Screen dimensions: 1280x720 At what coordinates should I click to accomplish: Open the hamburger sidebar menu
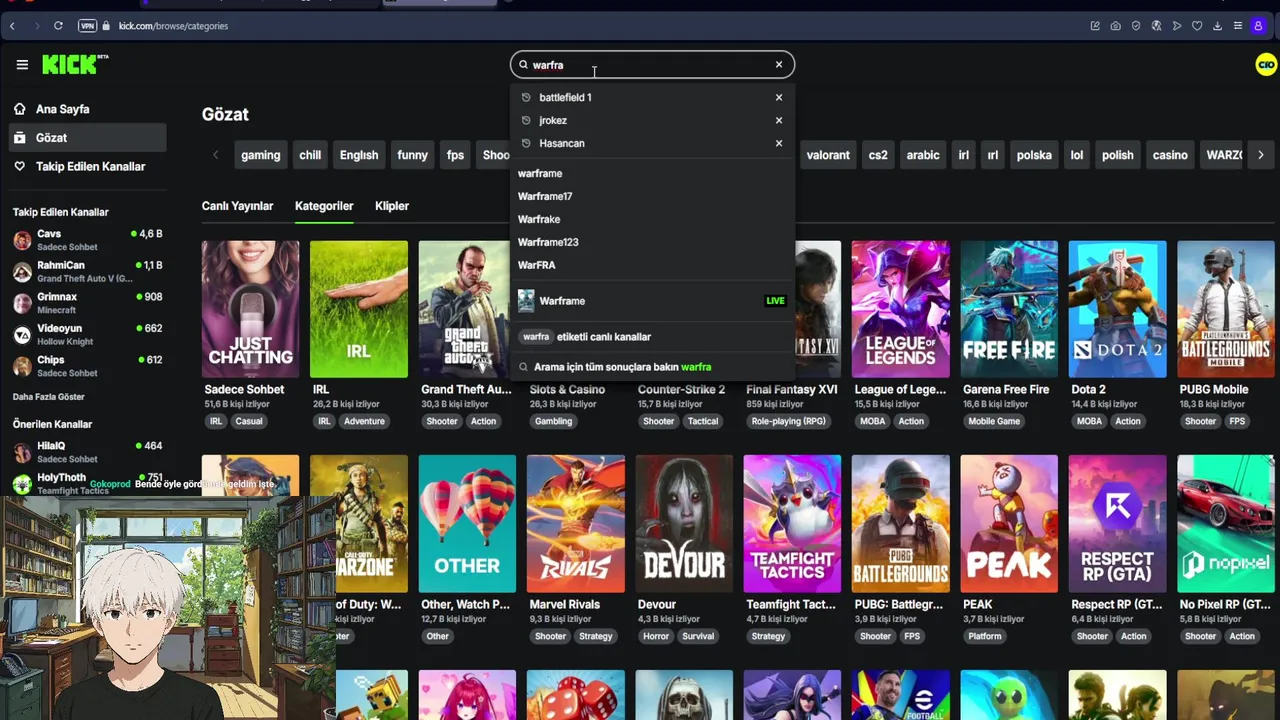point(22,65)
